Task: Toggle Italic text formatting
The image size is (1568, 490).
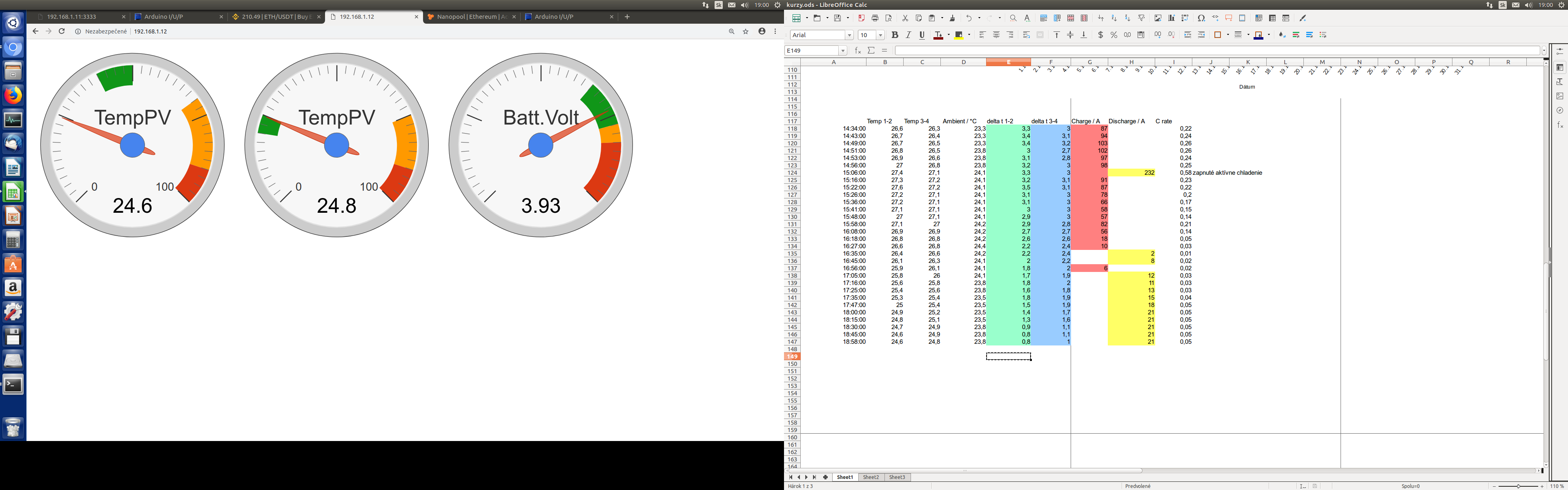Action: click(x=908, y=35)
